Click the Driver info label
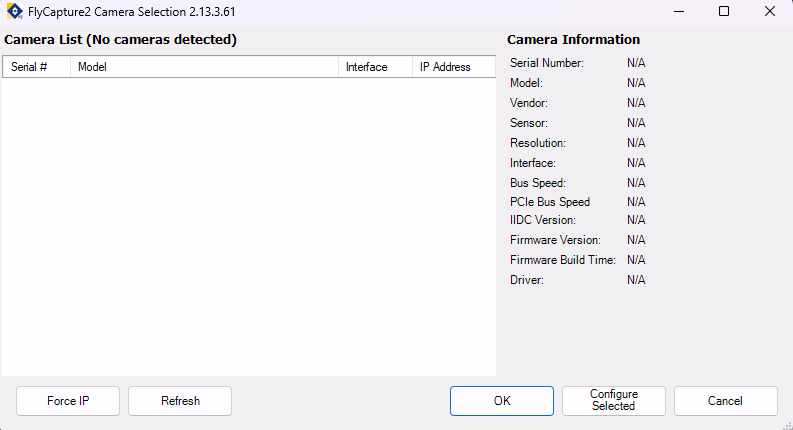793x430 pixels. (527, 280)
